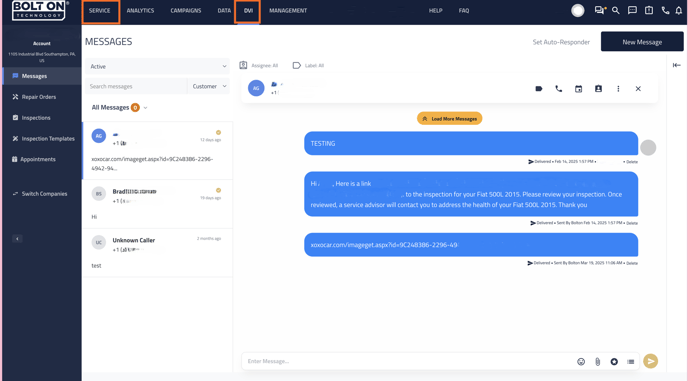
Task: Open the Customer search filter dropdown
Action: pyautogui.click(x=209, y=86)
